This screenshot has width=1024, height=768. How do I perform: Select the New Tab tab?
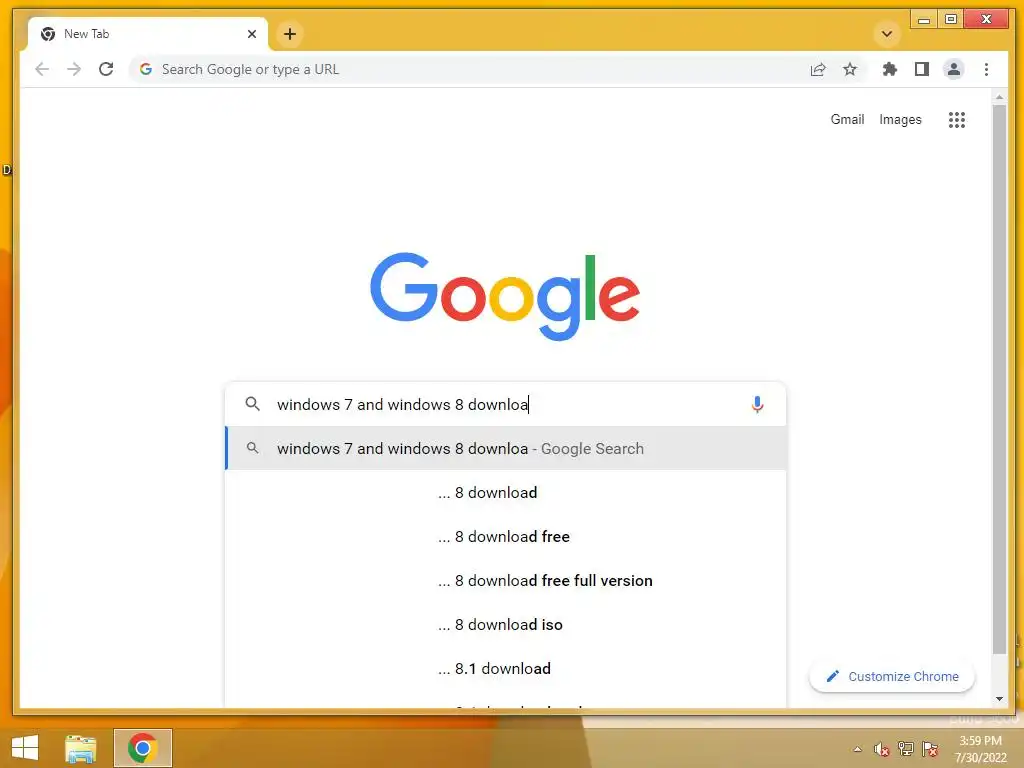148,34
